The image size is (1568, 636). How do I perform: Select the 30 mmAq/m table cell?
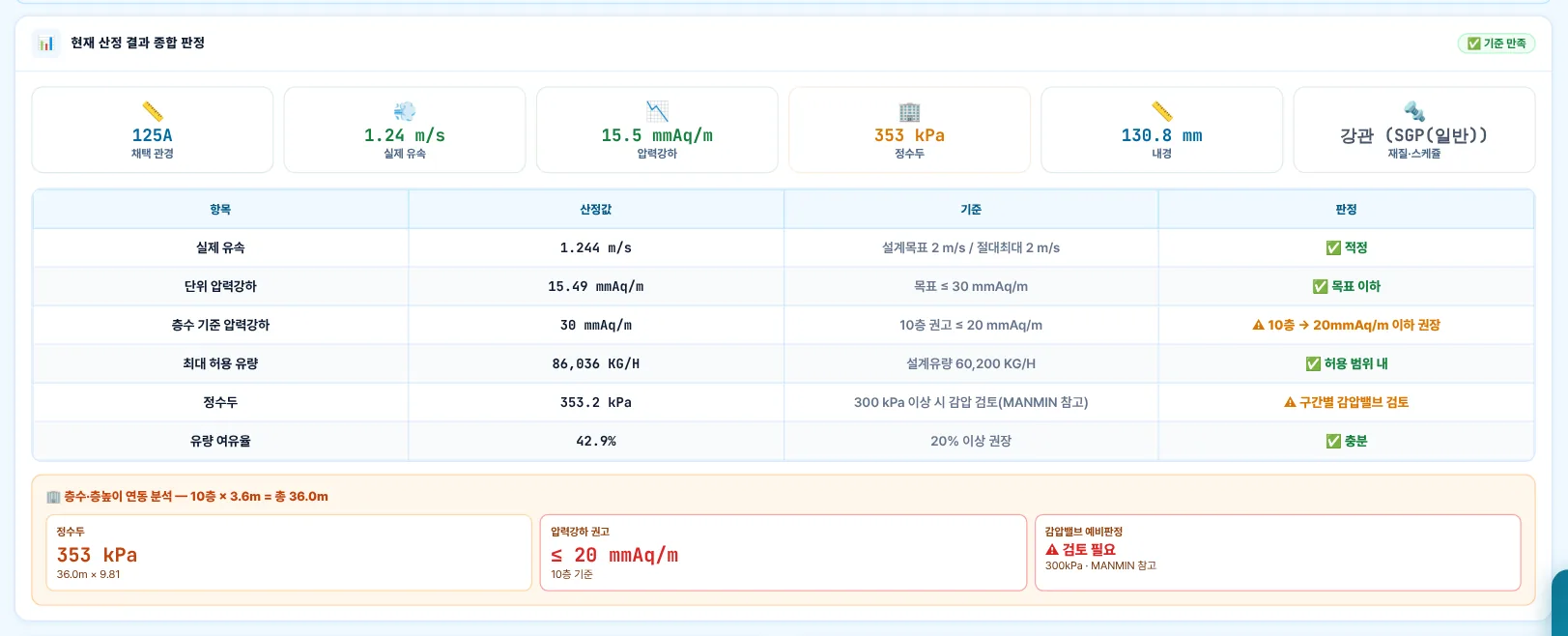[x=596, y=326]
